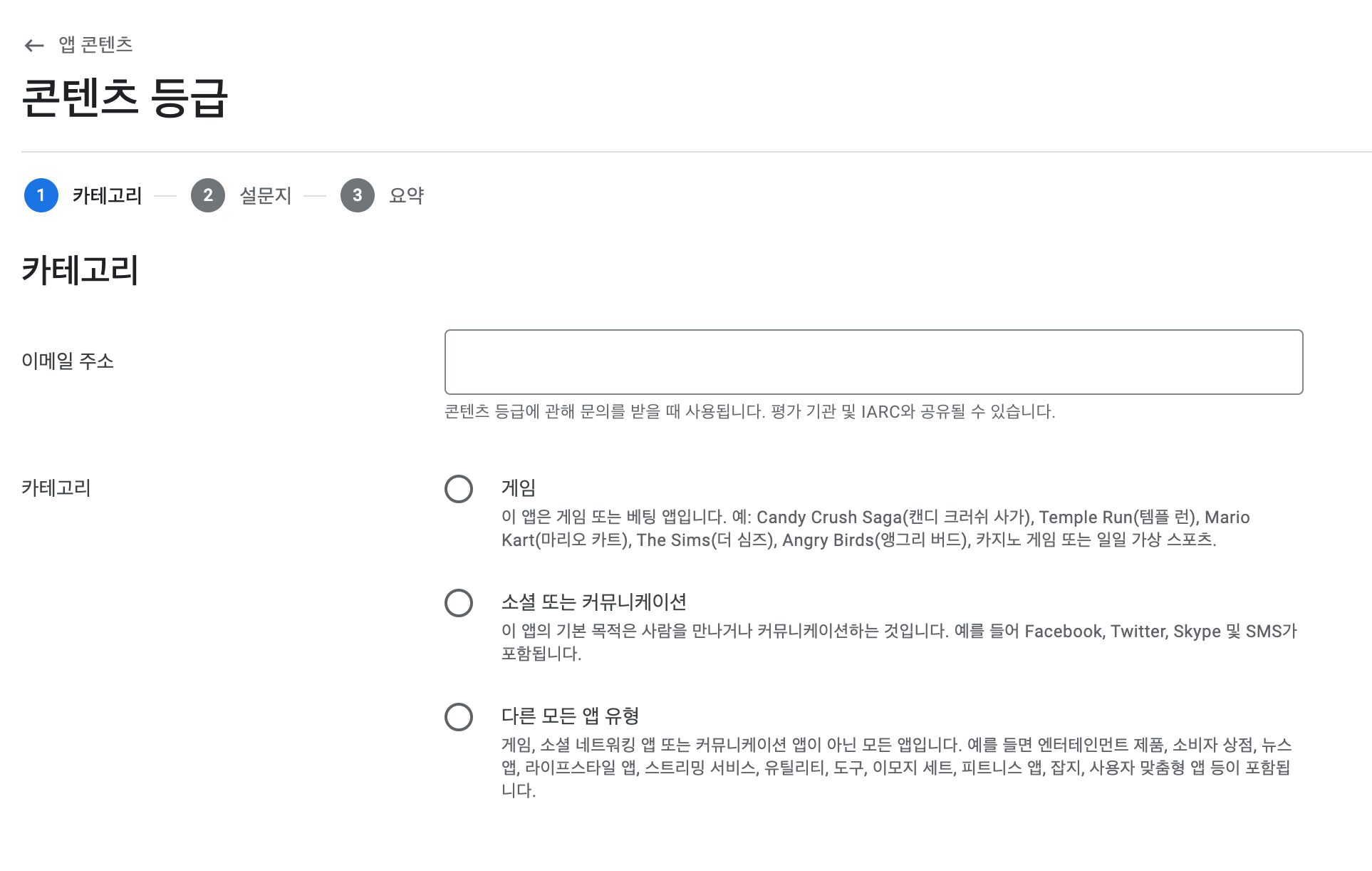The width and height of the screenshot is (1372, 871).
Task: Go back to 앱 콘텐츠 page
Action: [95, 45]
